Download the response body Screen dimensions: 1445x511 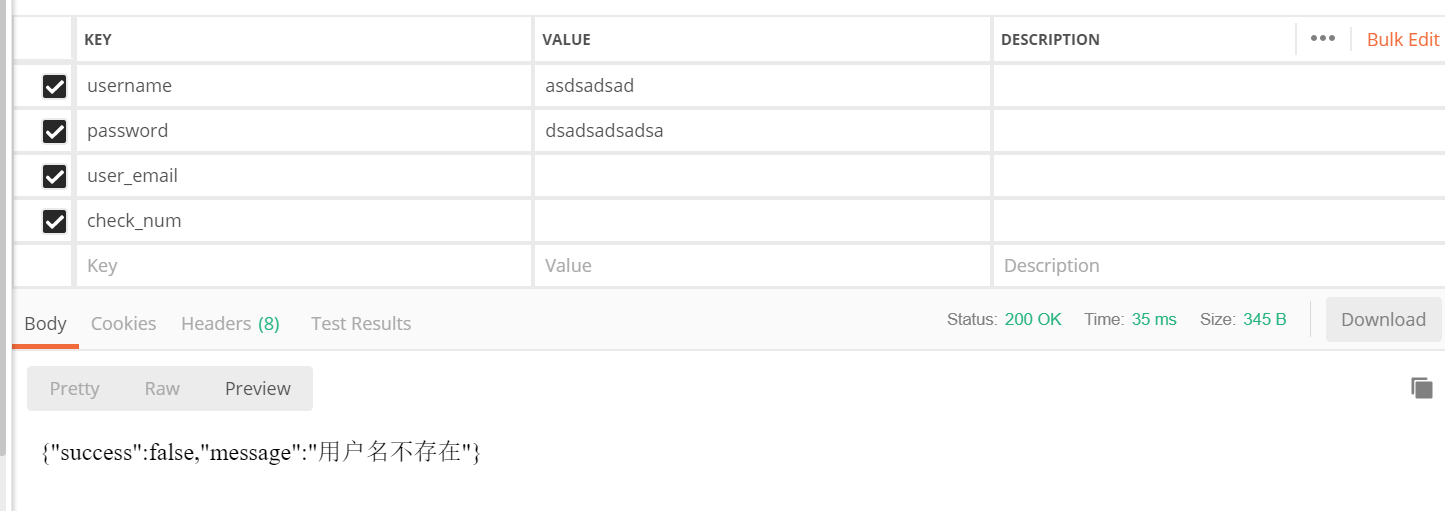(x=1383, y=320)
